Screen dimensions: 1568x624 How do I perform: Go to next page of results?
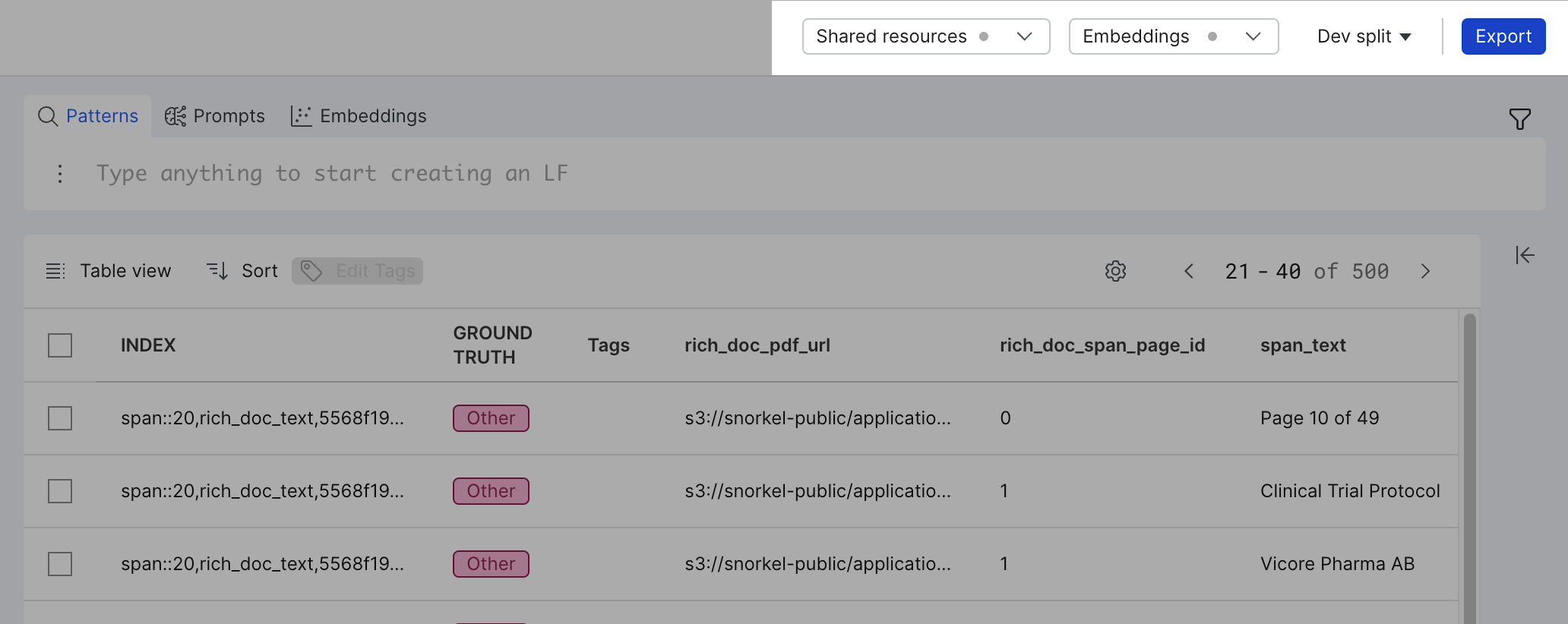1425,271
